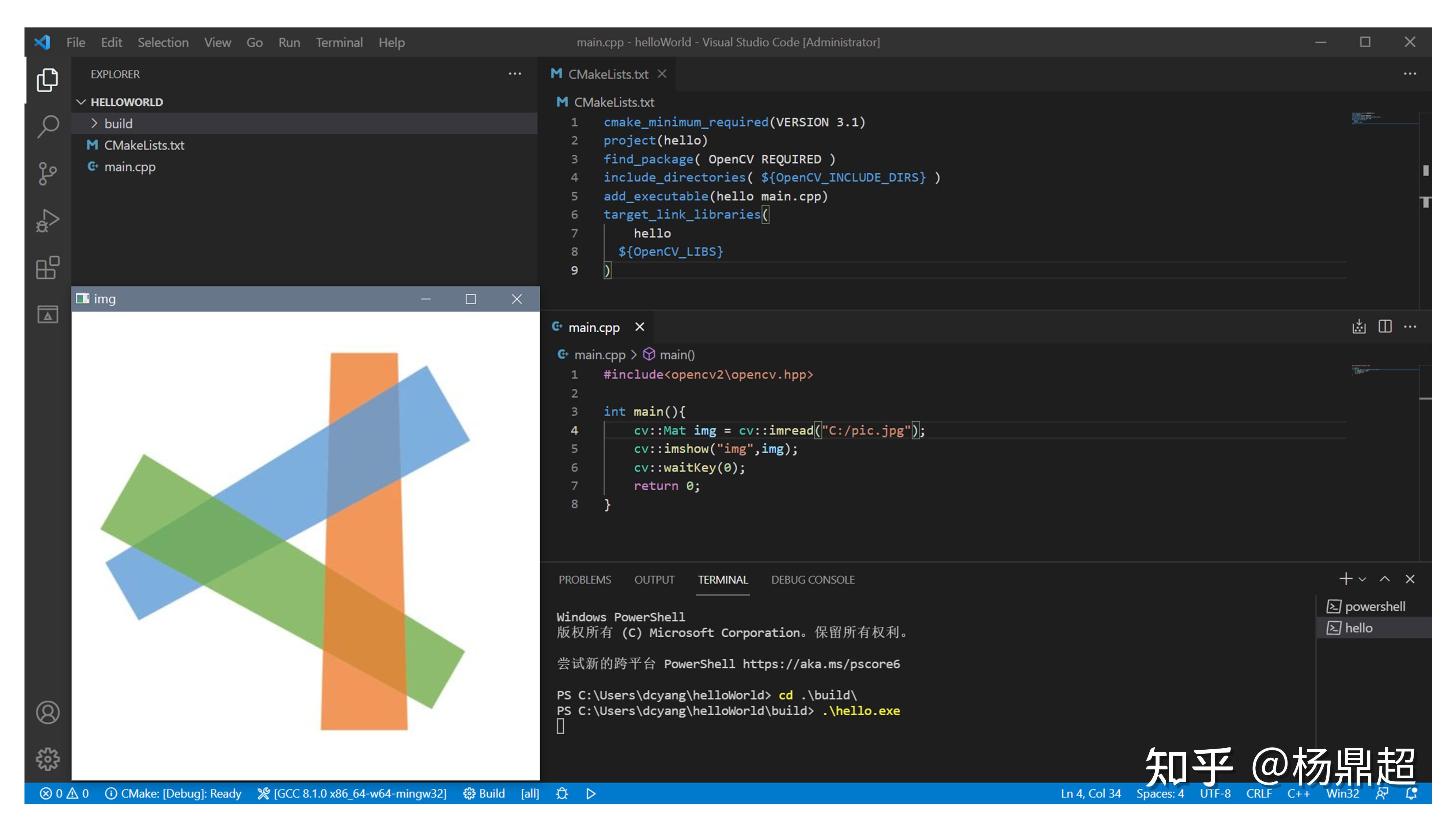The image size is (1456, 829).
Task: Change file encoding UTF-8
Action: point(1215,794)
